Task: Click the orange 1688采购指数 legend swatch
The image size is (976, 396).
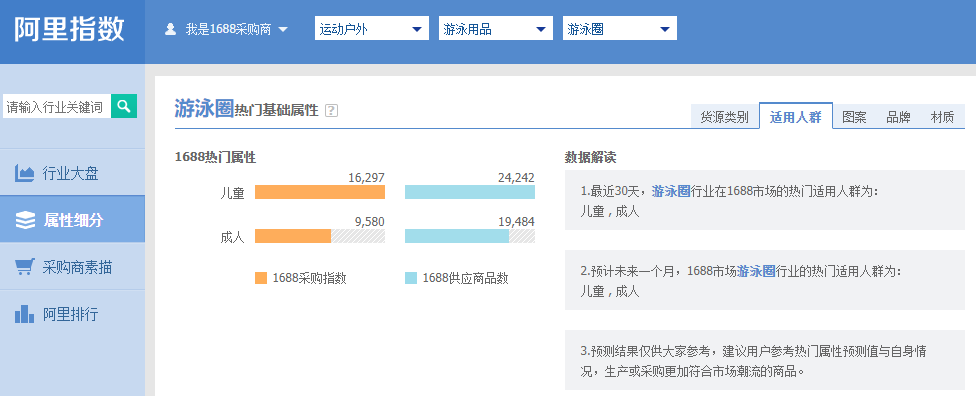Action: (x=261, y=278)
